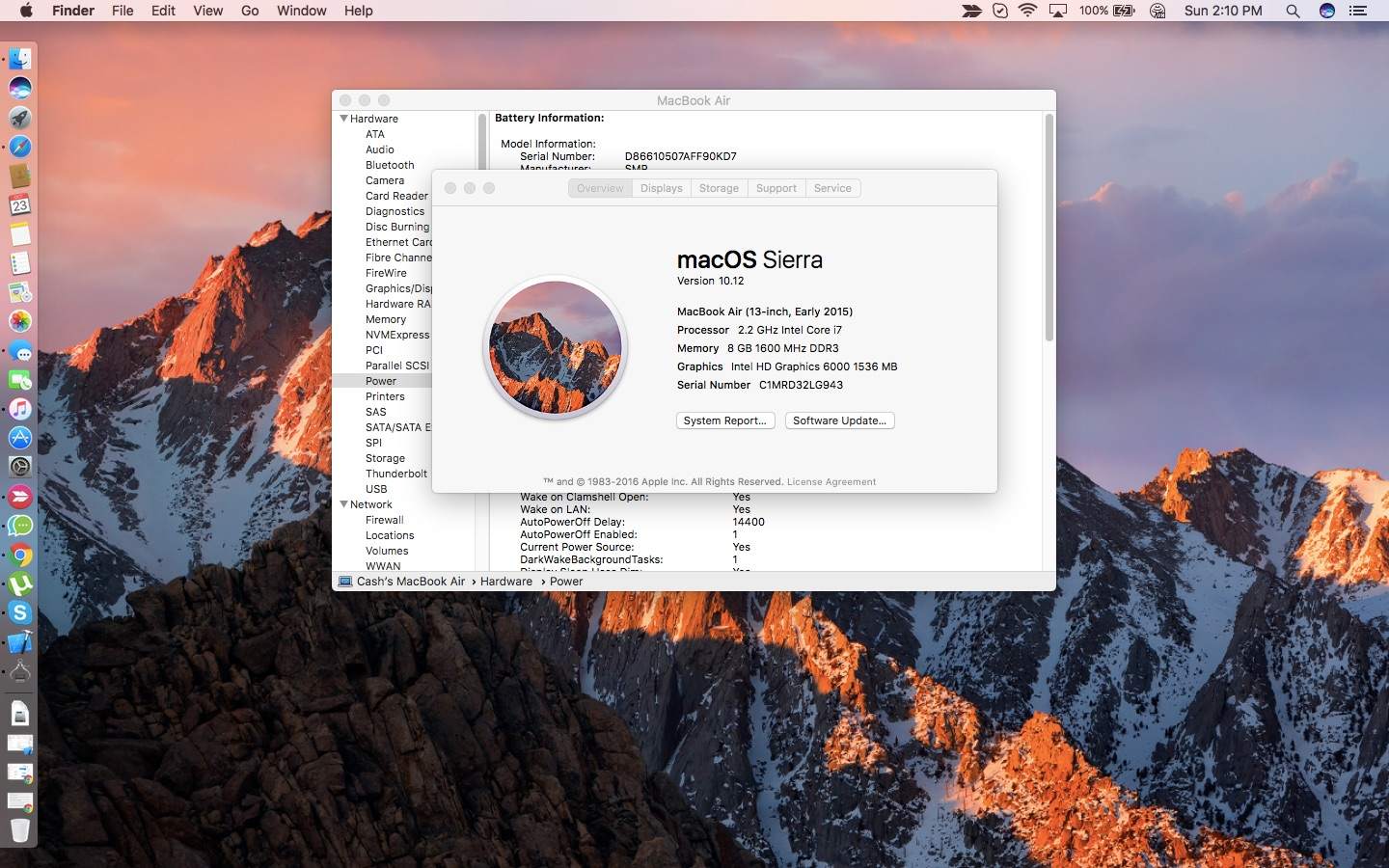Open the View menu

[207, 11]
